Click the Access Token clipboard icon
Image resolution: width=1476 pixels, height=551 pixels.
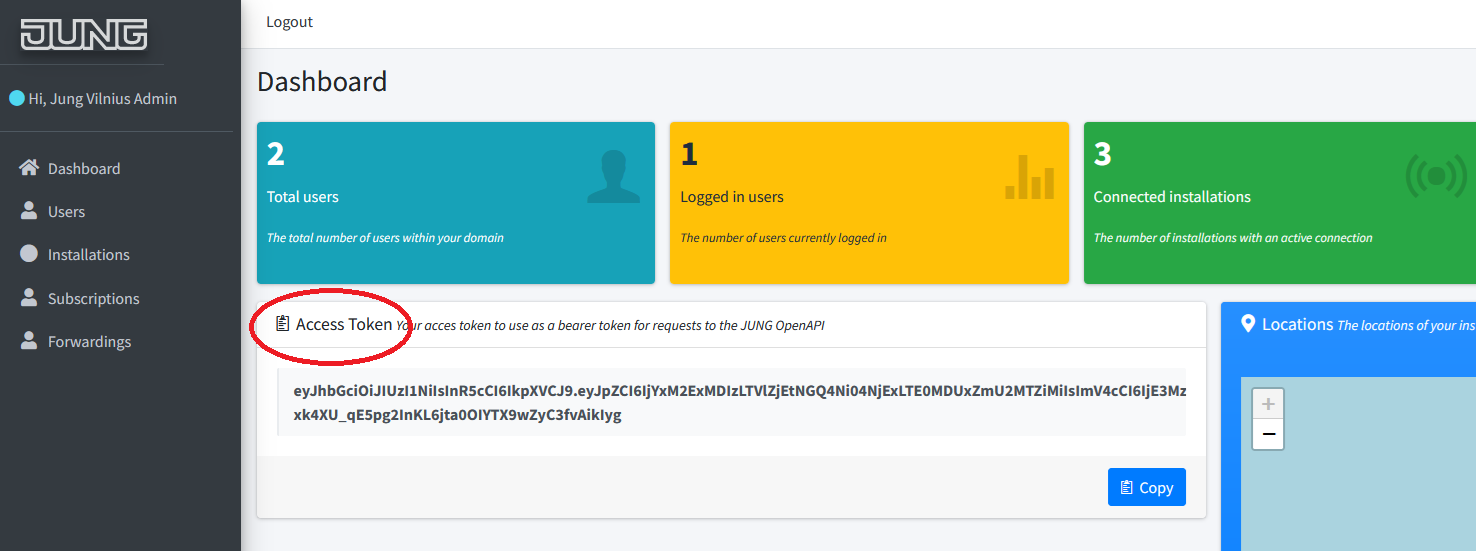[x=283, y=324]
